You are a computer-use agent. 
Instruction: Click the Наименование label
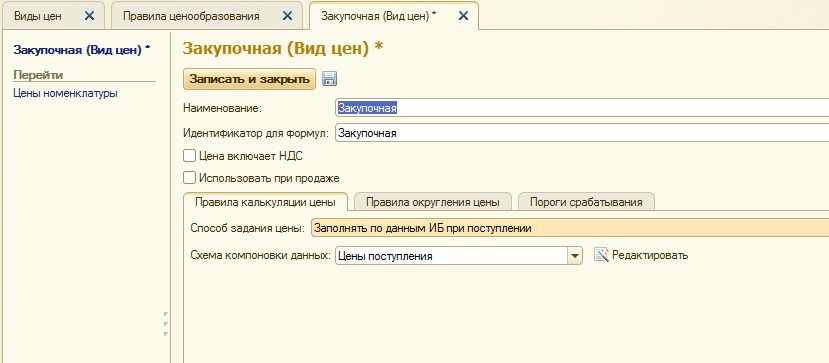tap(223, 108)
